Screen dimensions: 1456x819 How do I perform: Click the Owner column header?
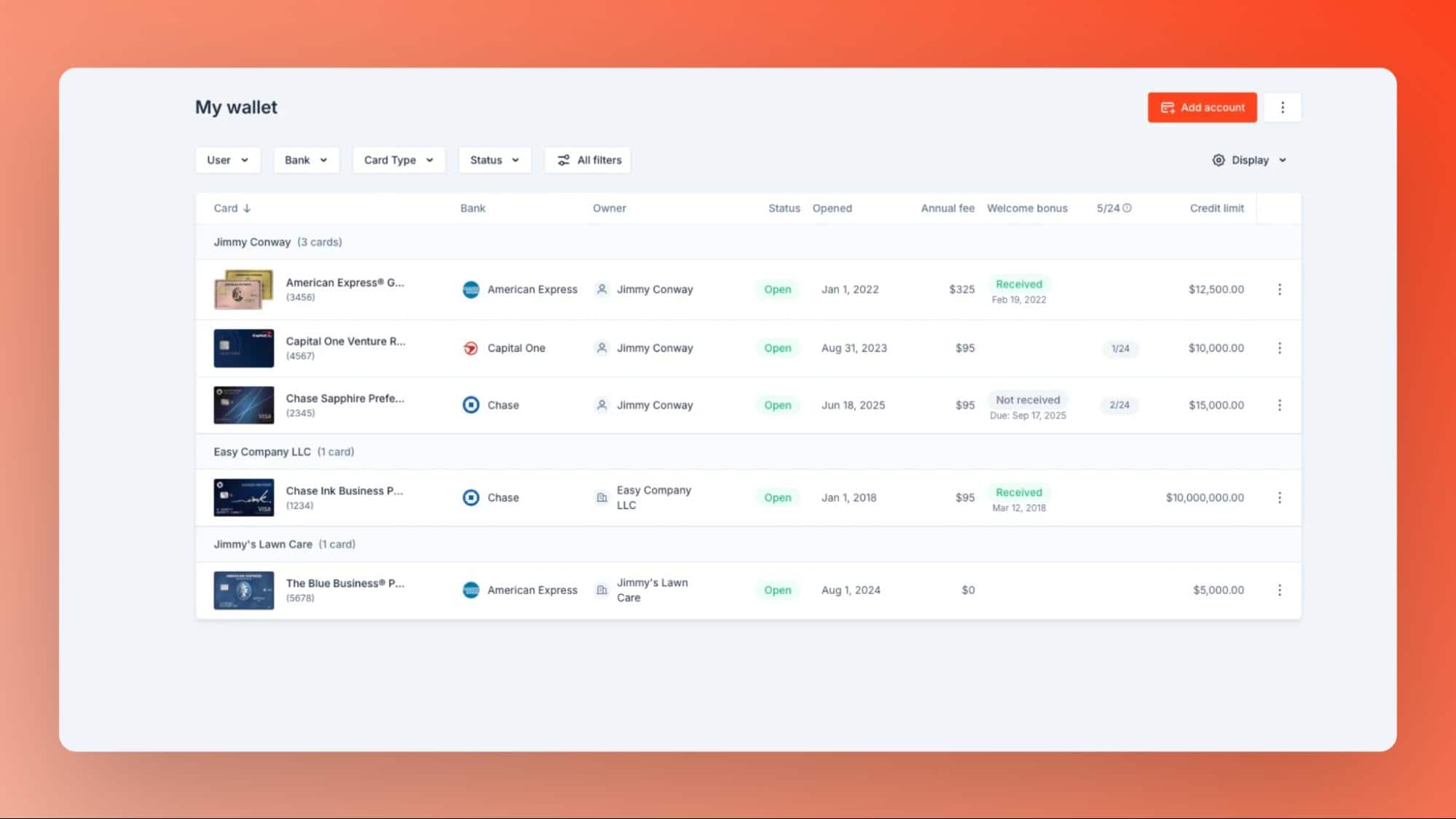609,208
